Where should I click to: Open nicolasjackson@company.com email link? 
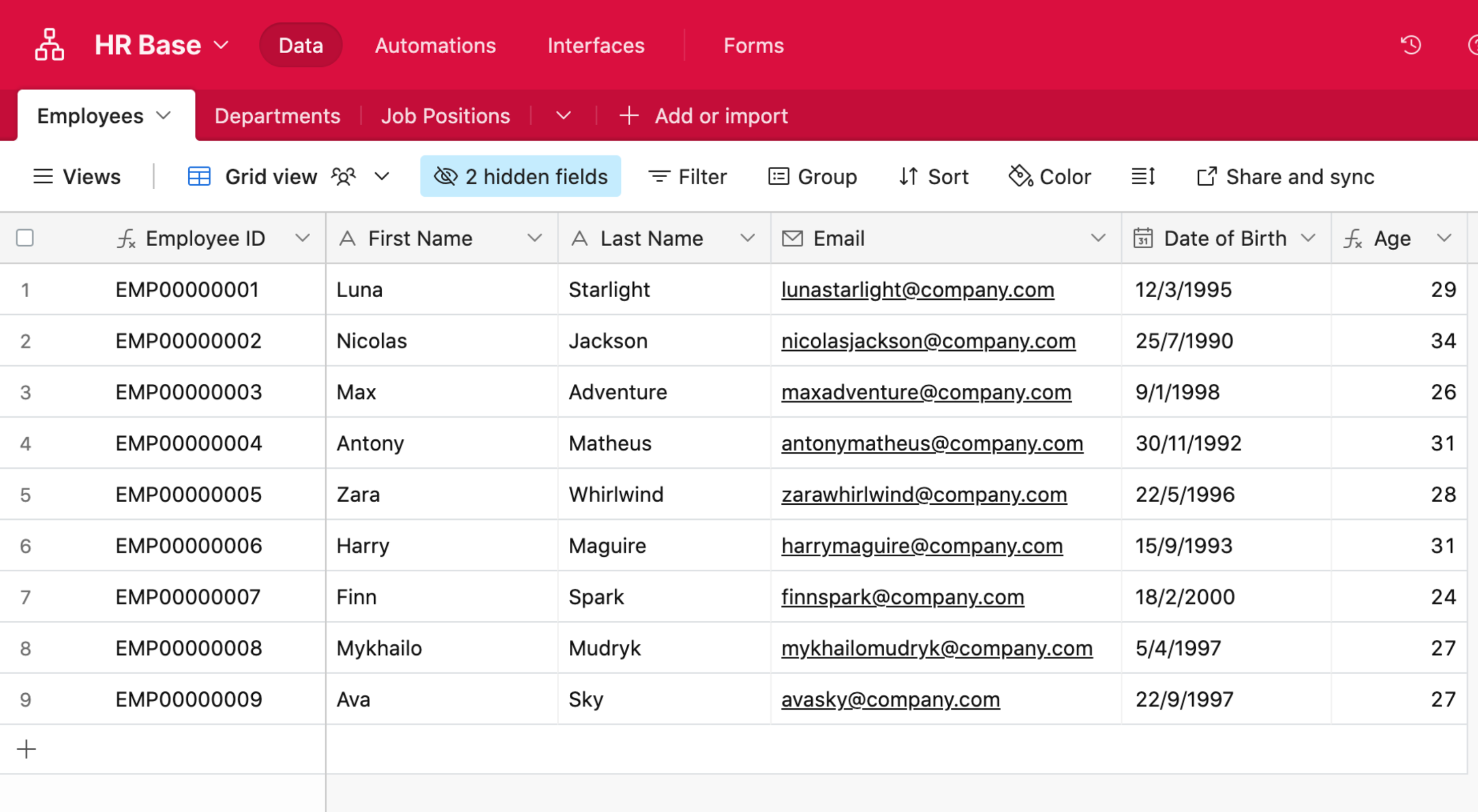928,341
